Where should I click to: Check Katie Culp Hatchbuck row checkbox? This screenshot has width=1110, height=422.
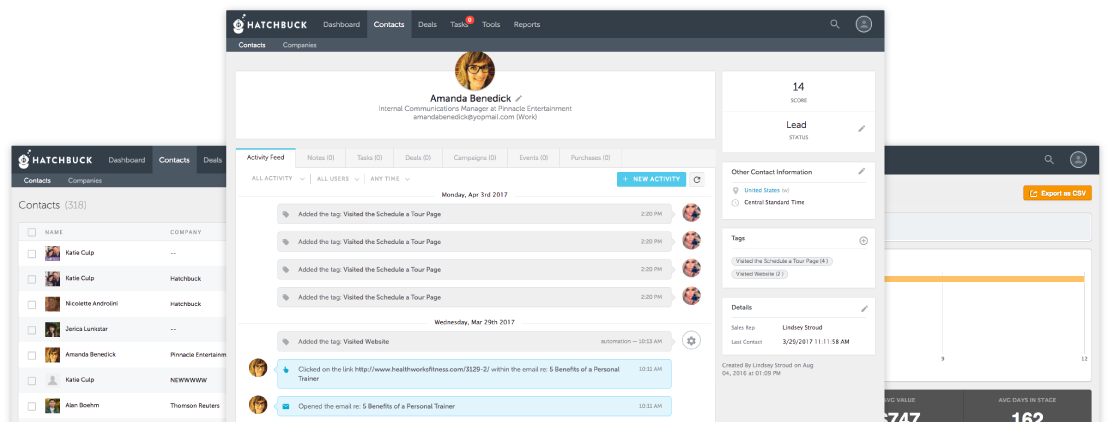click(x=32, y=278)
